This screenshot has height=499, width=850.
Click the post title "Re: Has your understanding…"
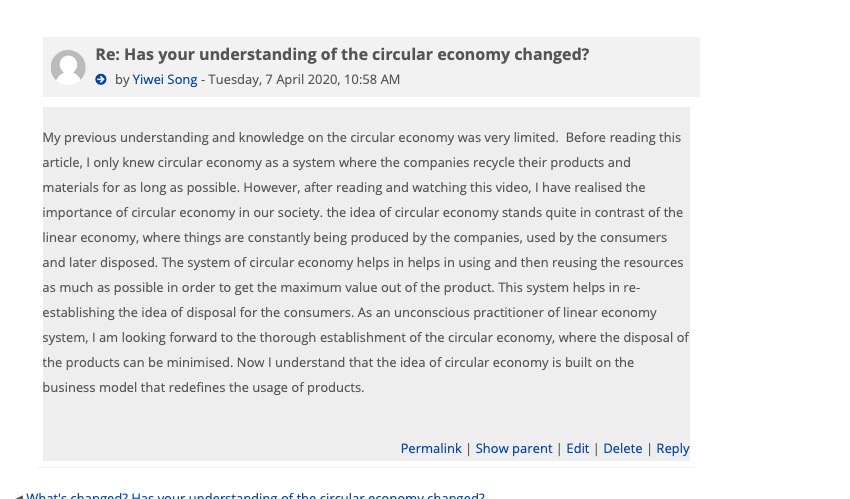click(x=342, y=55)
